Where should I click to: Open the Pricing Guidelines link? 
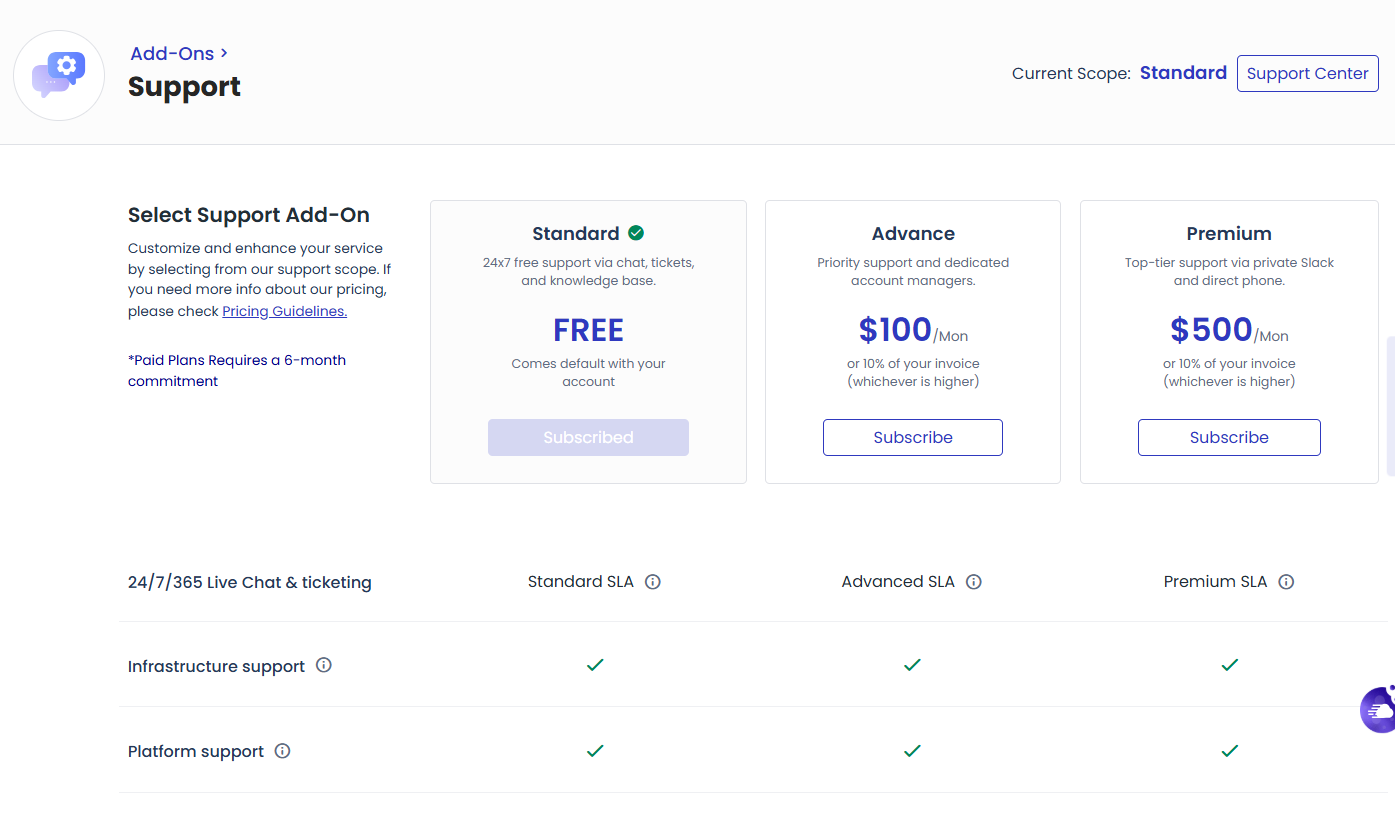click(284, 311)
